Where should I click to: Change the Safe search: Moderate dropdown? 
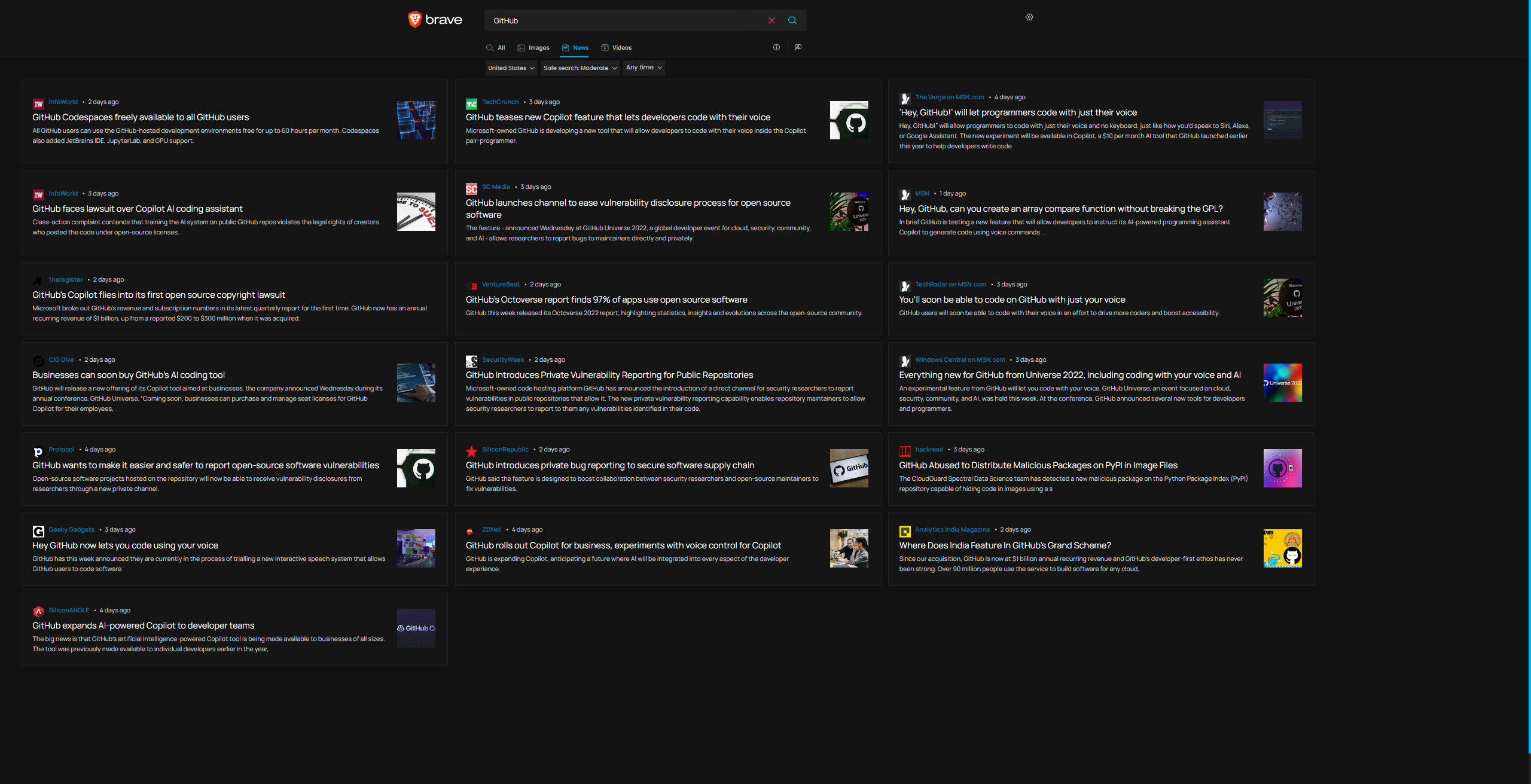click(x=580, y=68)
